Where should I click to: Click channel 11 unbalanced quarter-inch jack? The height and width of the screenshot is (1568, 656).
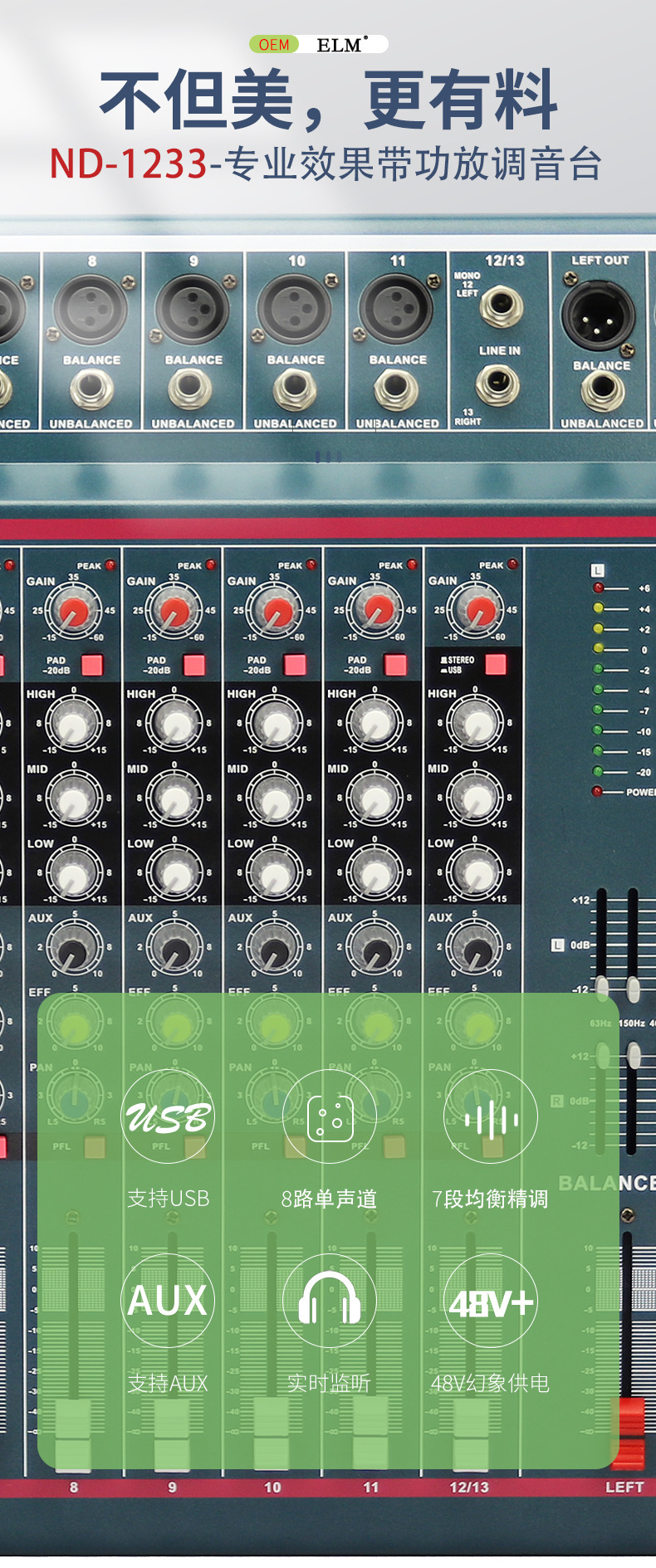(x=397, y=390)
